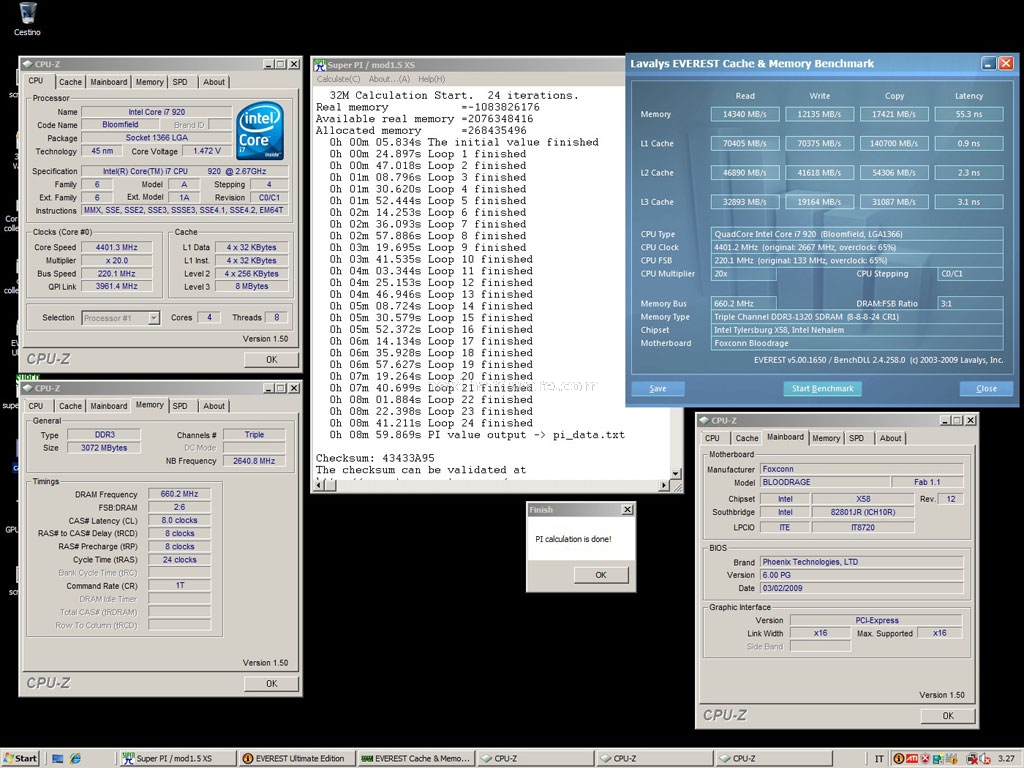Minimize the EVEREST benchmark window
1024x768 pixels.
click(x=989, y=63)
